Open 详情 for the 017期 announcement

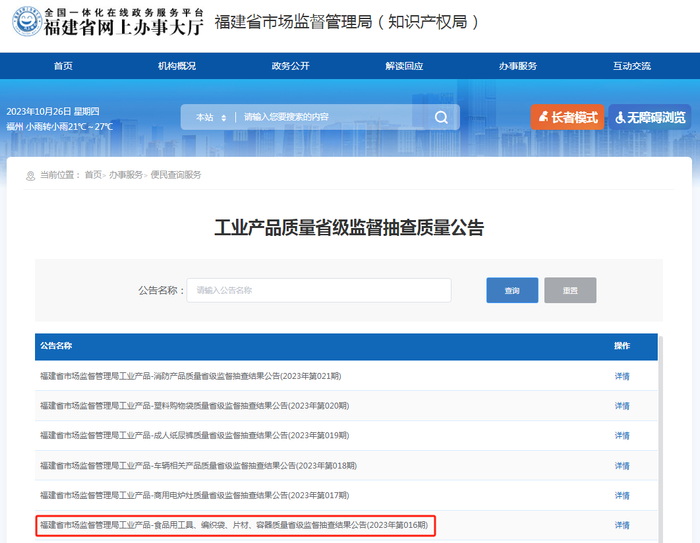coord(622,496)
